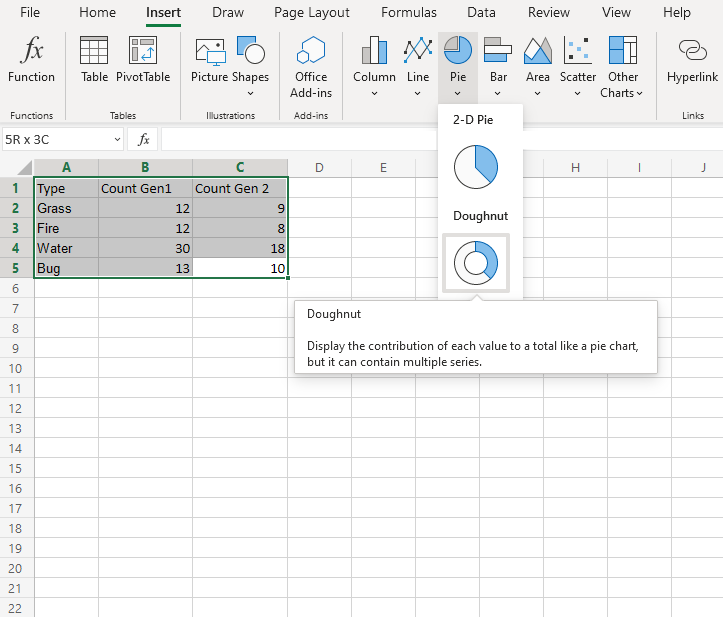Click the formula bar fx button
Viewport: 723px width, 617px height.
tap(144, 140)
